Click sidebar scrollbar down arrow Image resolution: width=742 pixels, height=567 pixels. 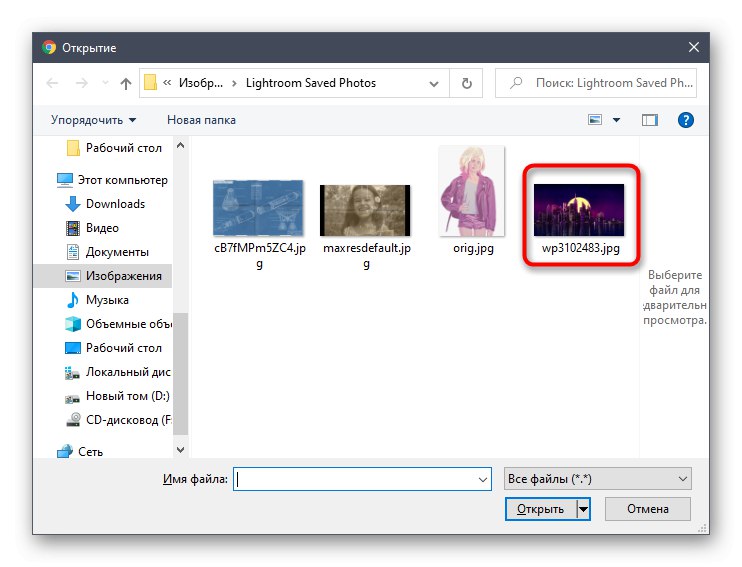click(180, 450)
